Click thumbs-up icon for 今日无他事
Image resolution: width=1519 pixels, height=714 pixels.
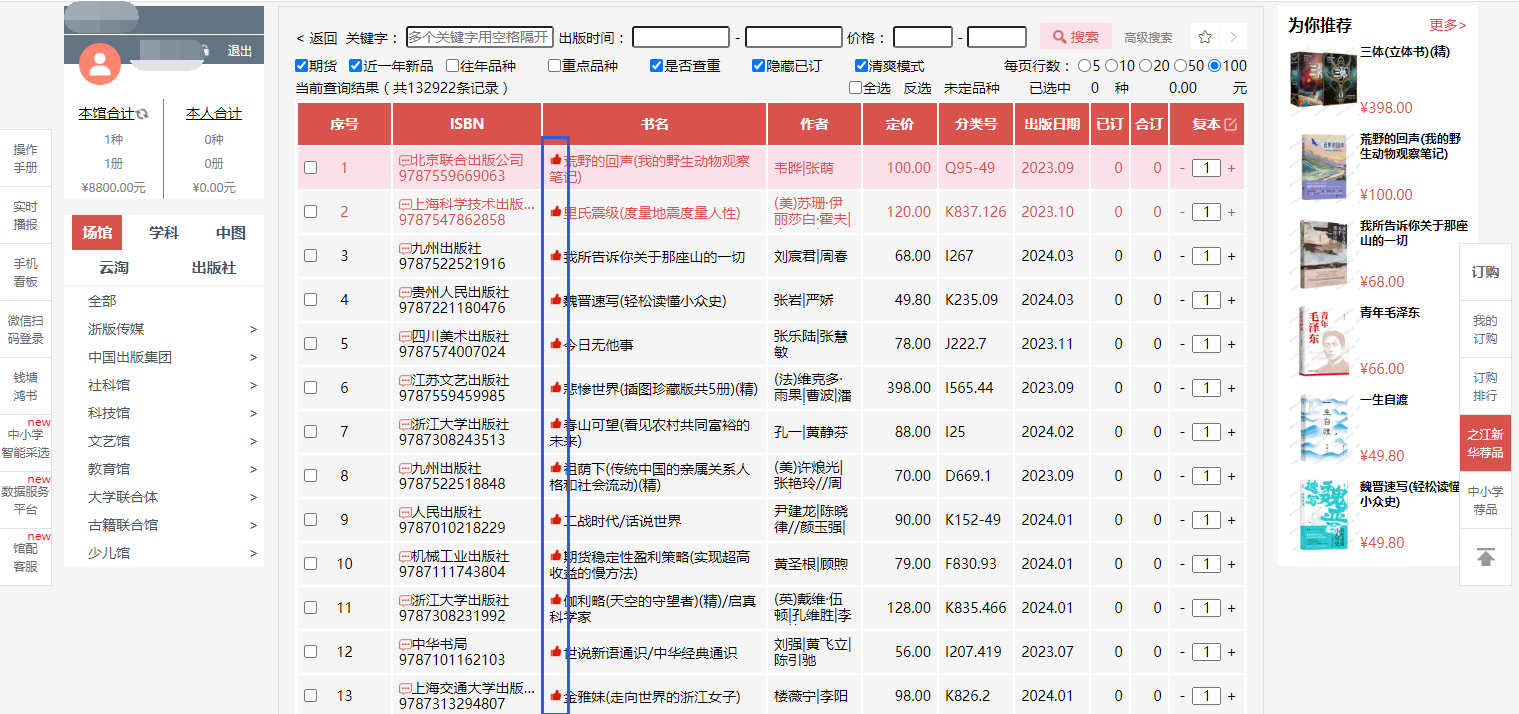pyautogui.click(x=556, y=344)
